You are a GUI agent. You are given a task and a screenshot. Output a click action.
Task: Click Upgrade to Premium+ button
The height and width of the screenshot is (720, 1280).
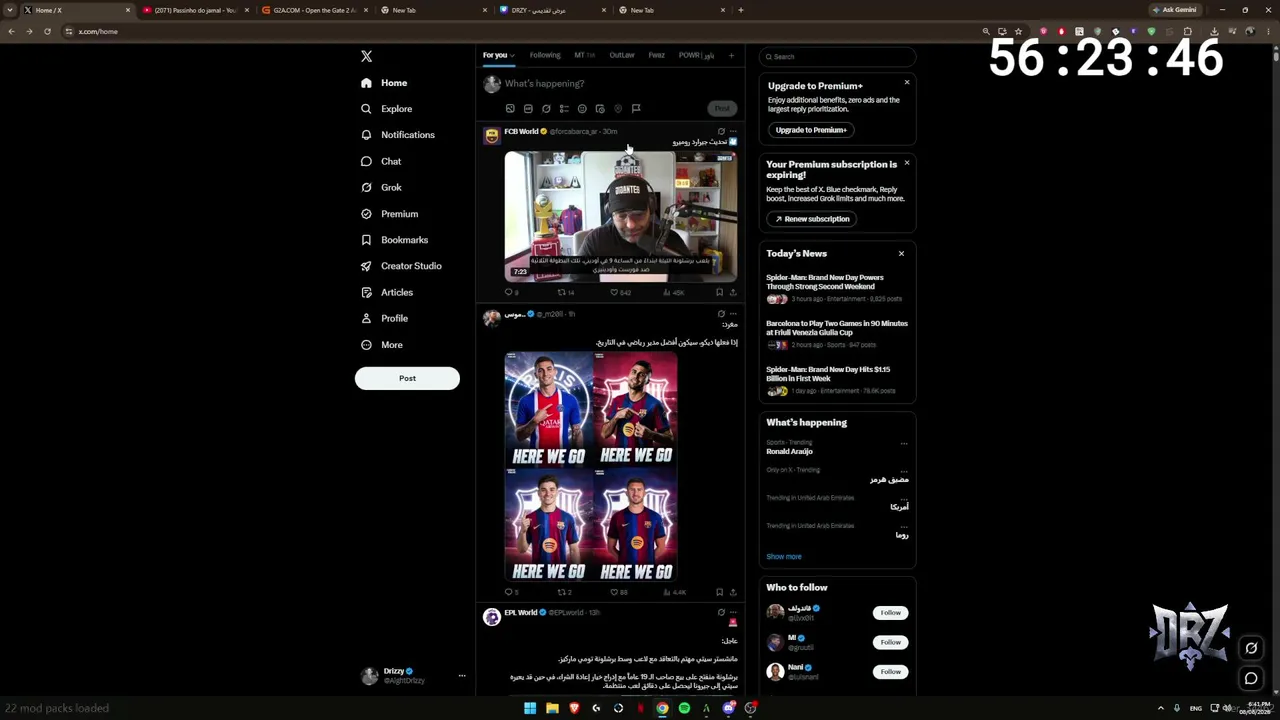(x=811, y=130)
